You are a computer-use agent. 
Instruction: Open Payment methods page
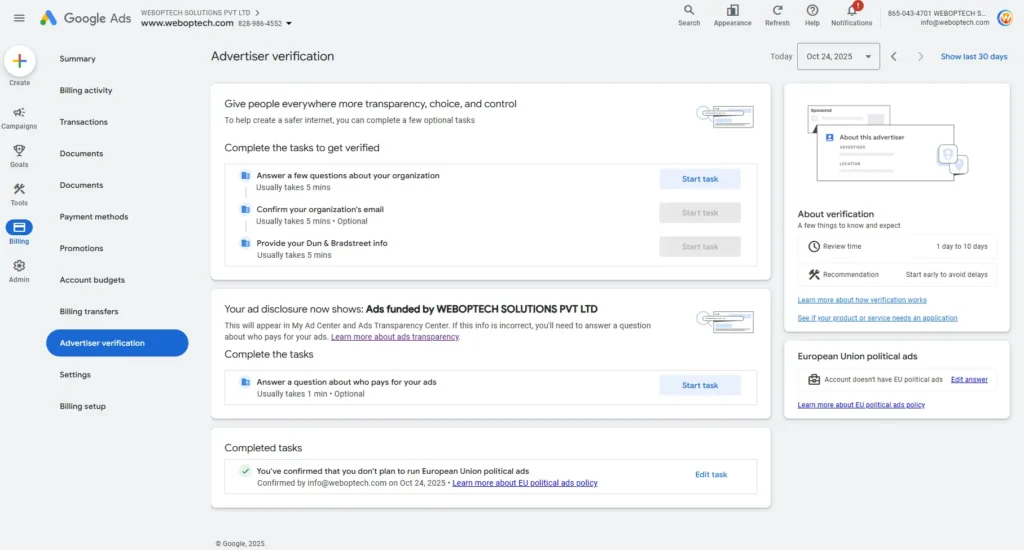click(94, 217)
